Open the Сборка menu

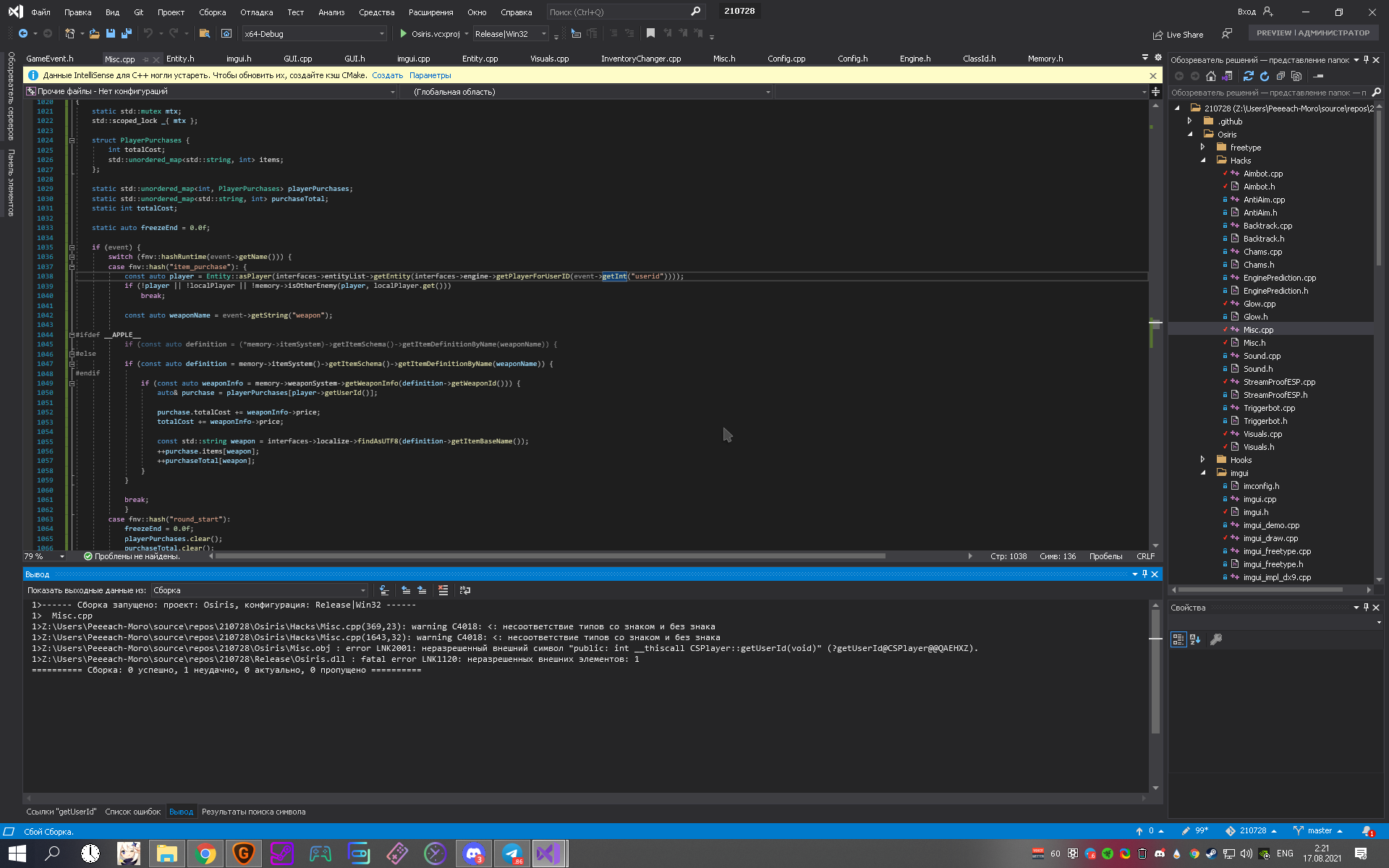point(212,12)
